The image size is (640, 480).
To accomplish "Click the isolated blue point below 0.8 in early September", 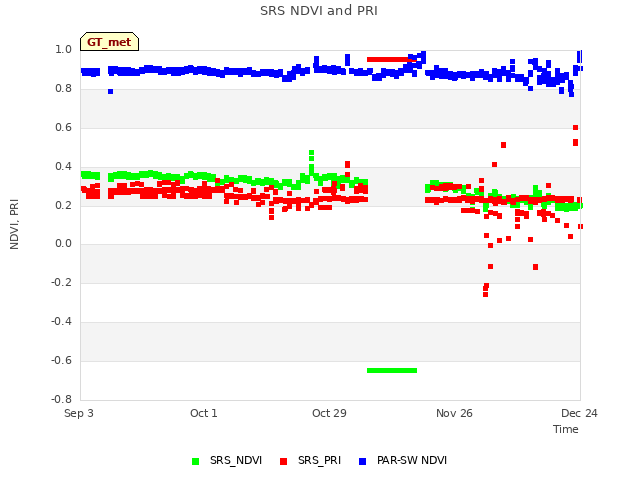I will [111, 91].
